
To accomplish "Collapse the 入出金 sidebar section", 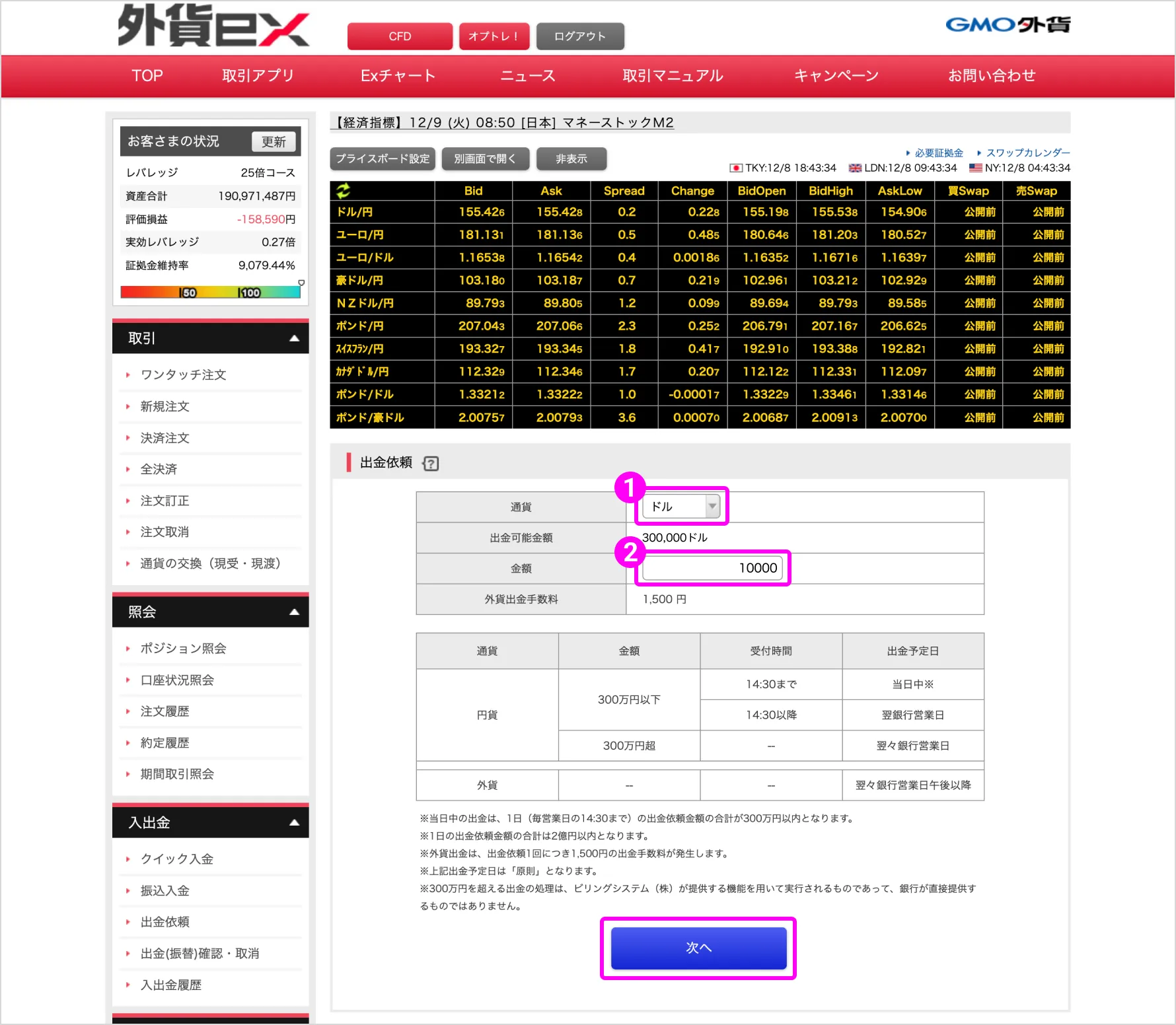I will [294, 823].
